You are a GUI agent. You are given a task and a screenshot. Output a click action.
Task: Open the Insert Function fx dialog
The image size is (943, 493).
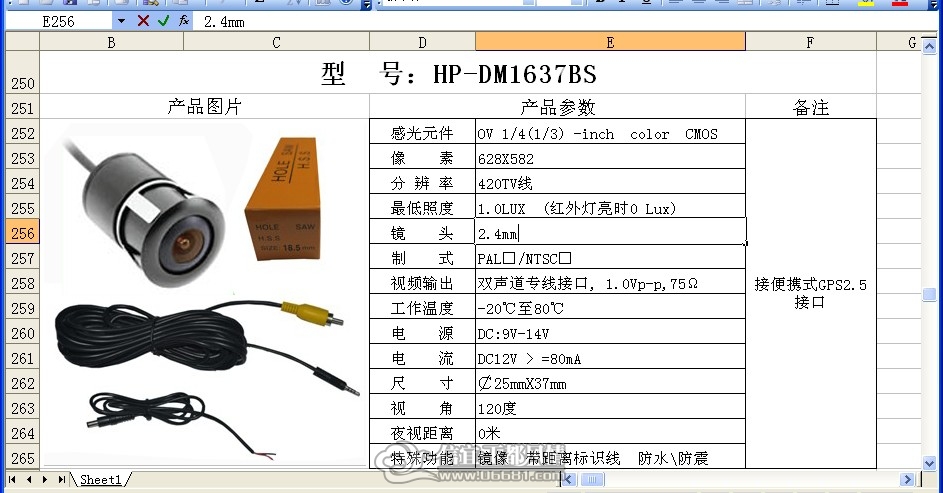click(x=184, y=22)
